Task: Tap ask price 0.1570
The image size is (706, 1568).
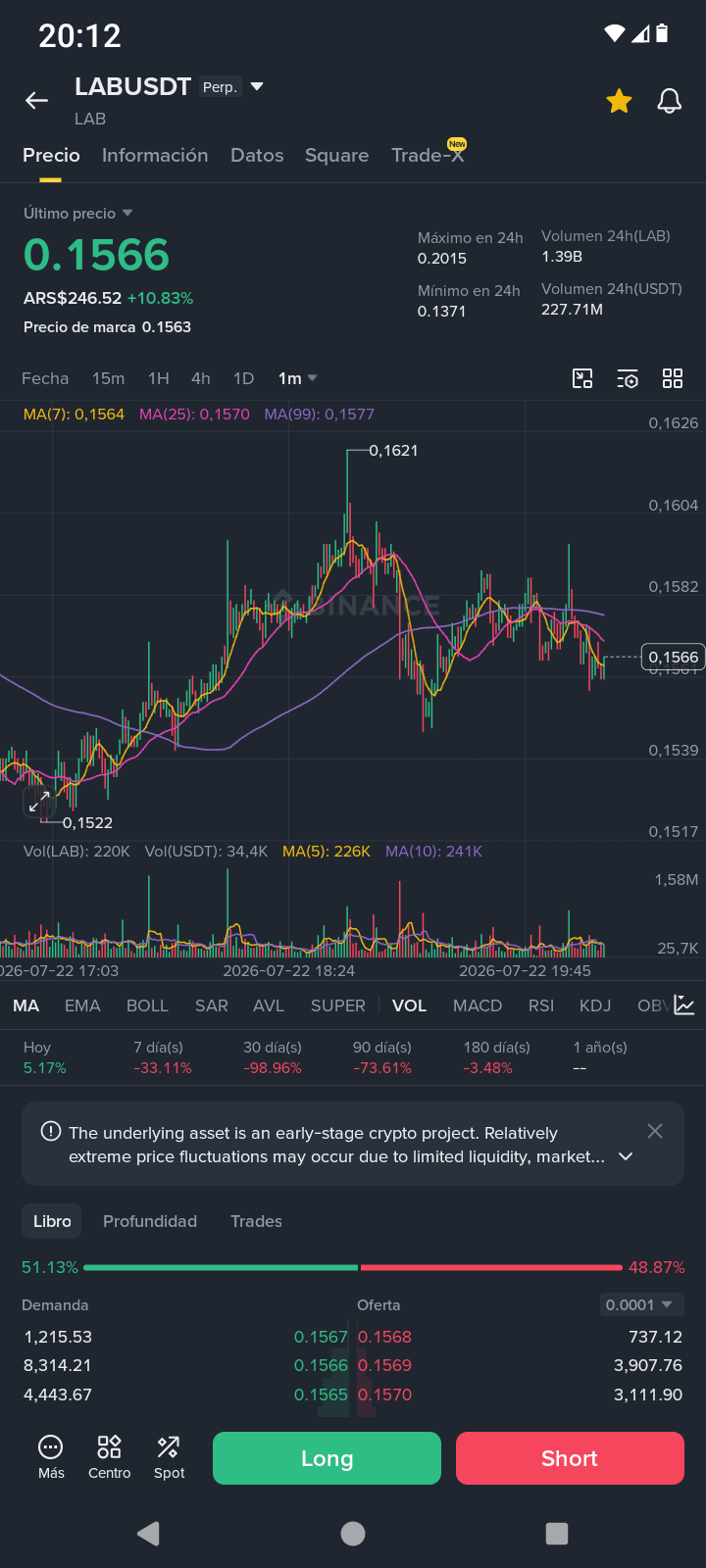Action: [x=384, y=1395]
